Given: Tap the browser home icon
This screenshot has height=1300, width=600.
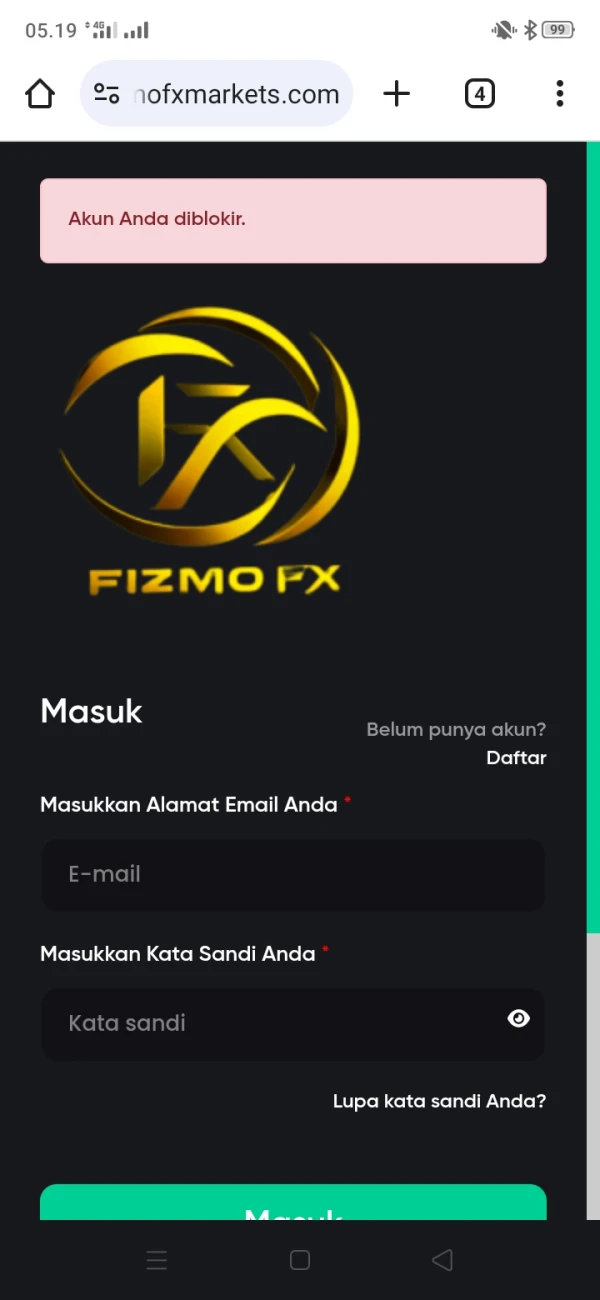Looking at the screenshot, I should [x=40, y=94].
